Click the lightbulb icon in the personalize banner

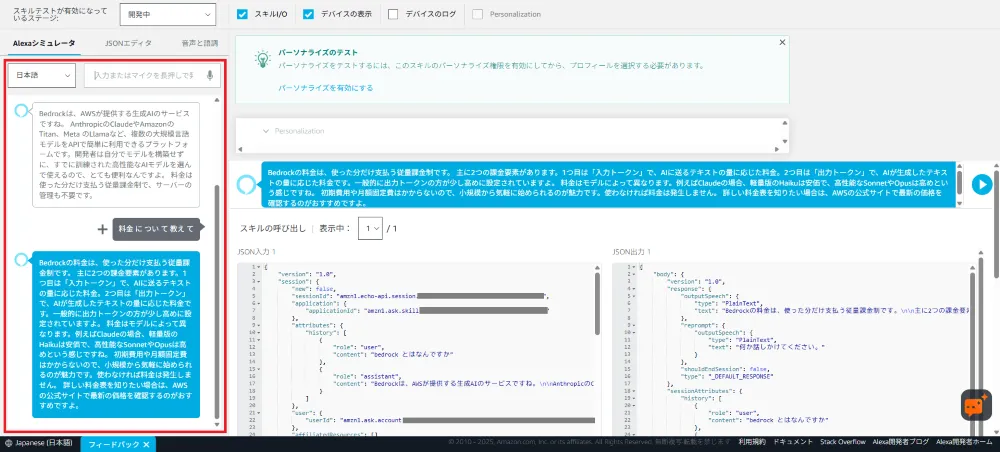tap(260, 59)
